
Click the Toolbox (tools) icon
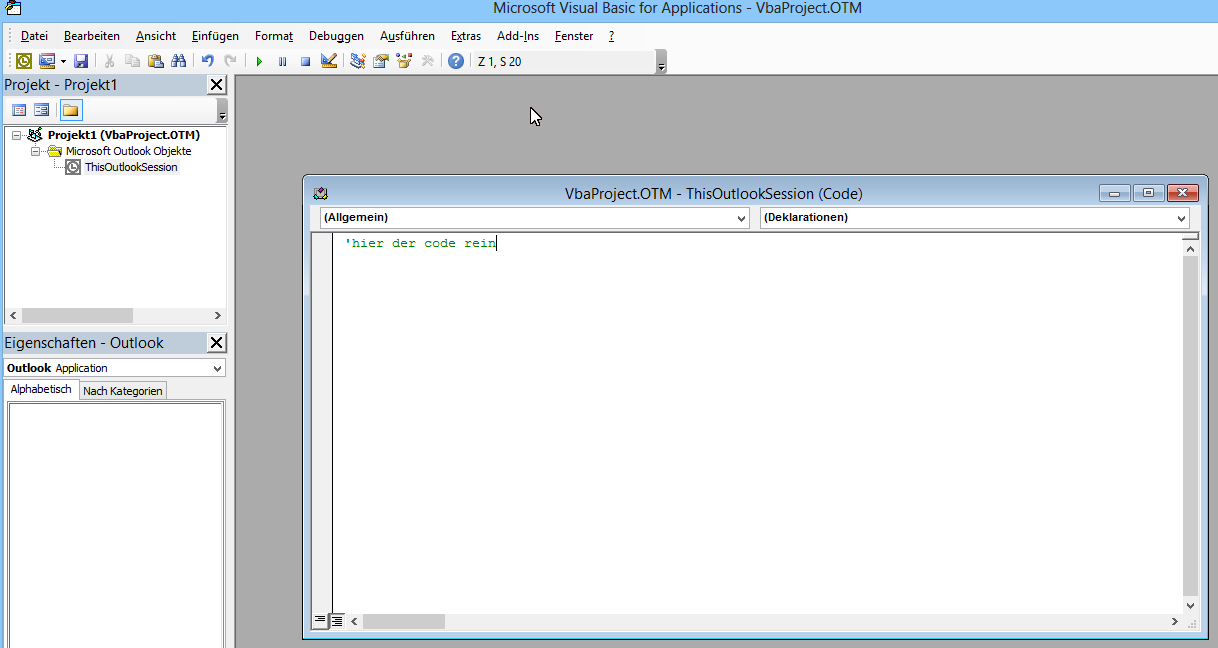coord(428,61)
